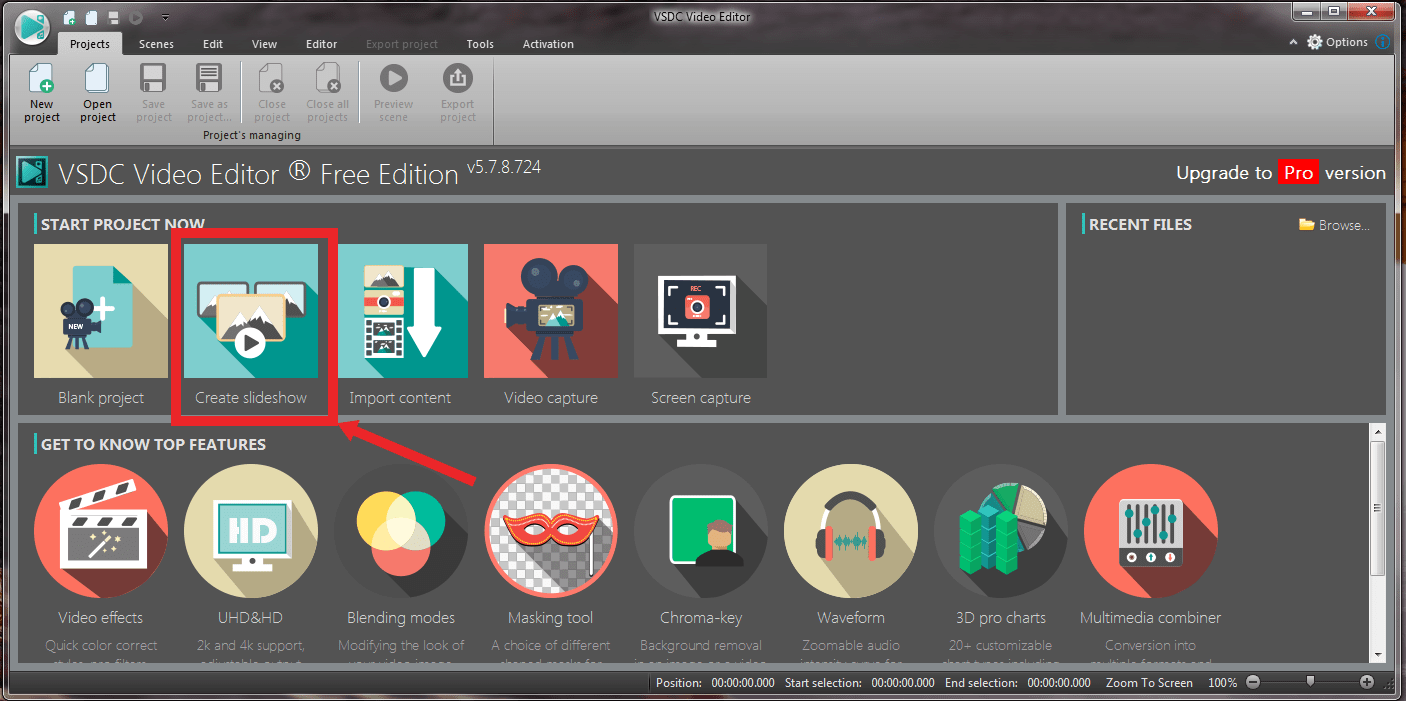Switch to the Scenes tab

click(x=156, y=44)
